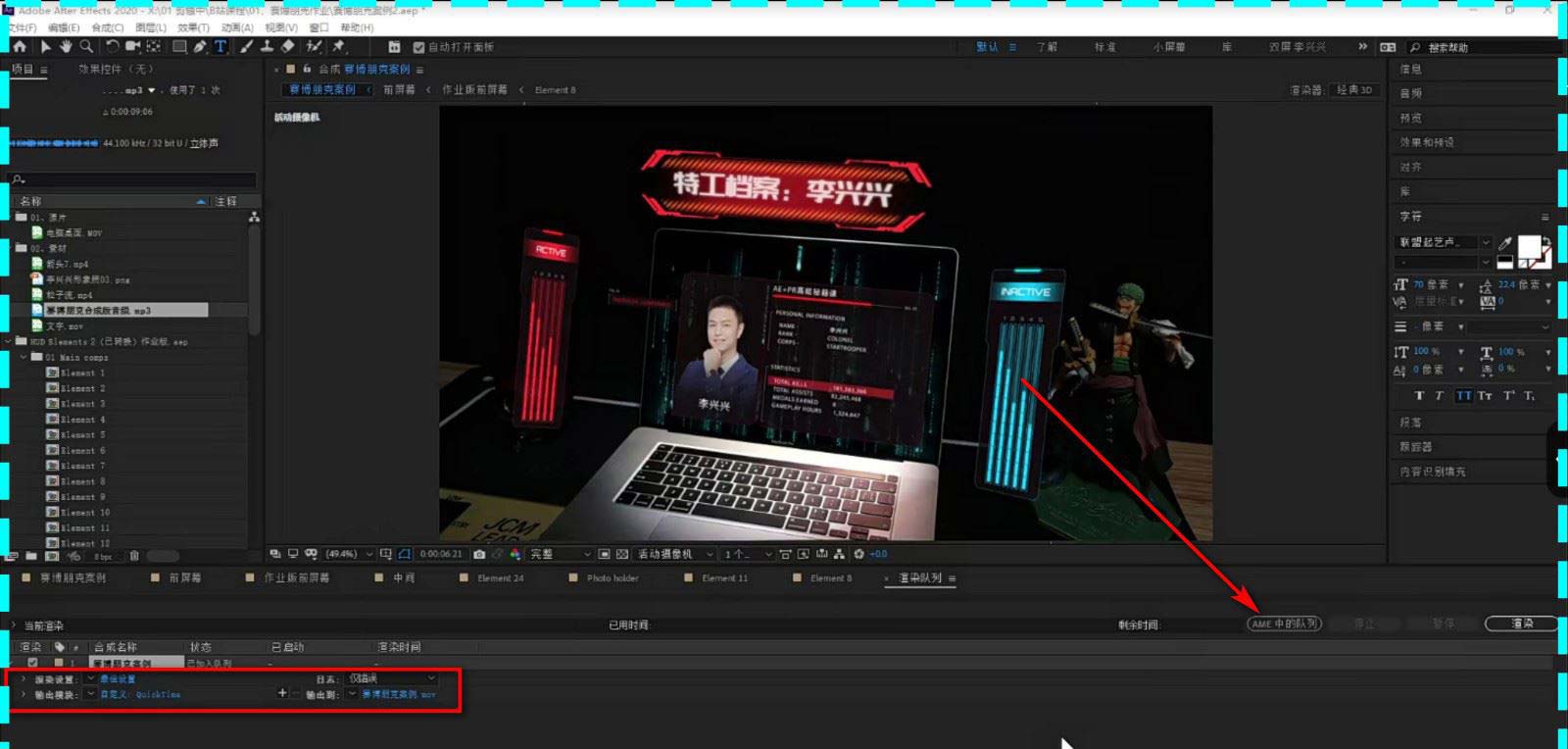Add an output module with plus button
Screen dimensions: 1568x749
coord(282,693)
